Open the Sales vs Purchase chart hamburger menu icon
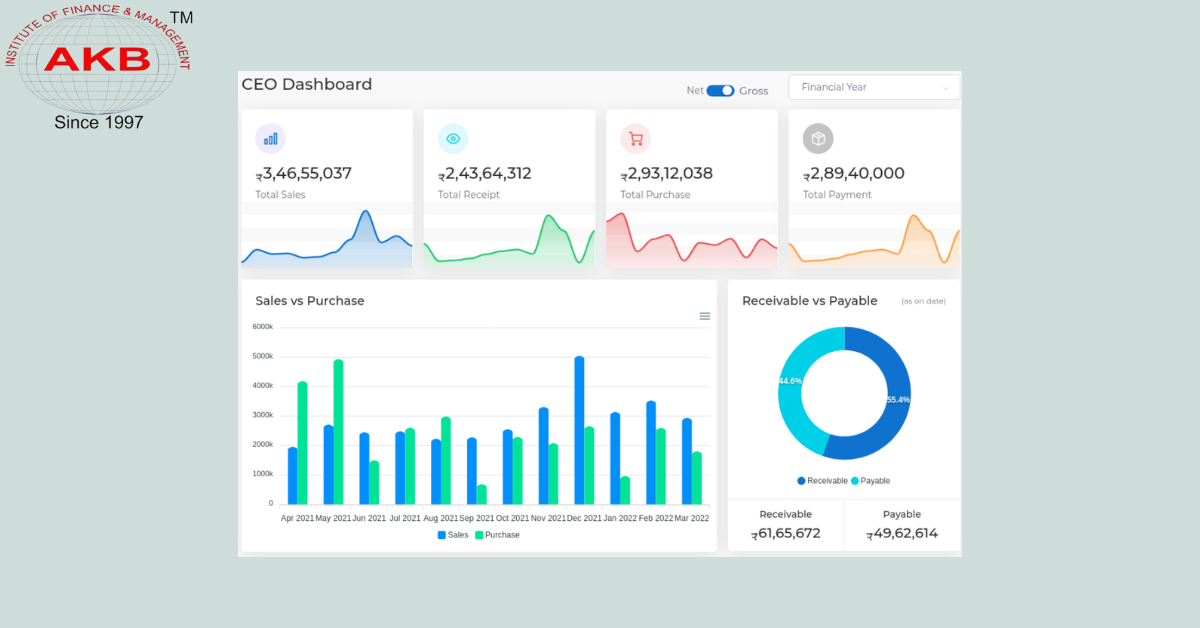 [704, 316]
